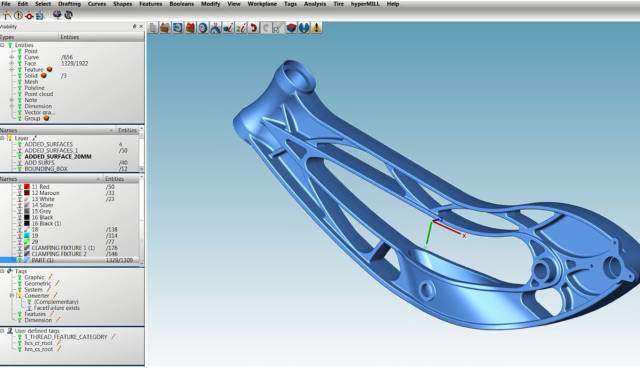640x368 pixels.
Task: Select the Vector gra... entity row
Action: (39, 112)
